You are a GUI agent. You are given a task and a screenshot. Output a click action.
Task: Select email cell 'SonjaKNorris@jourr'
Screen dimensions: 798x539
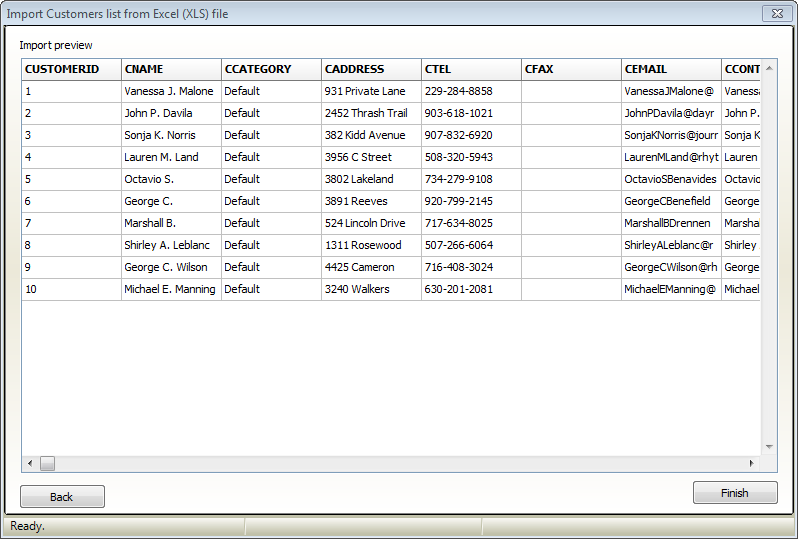(x=671, y=135)
